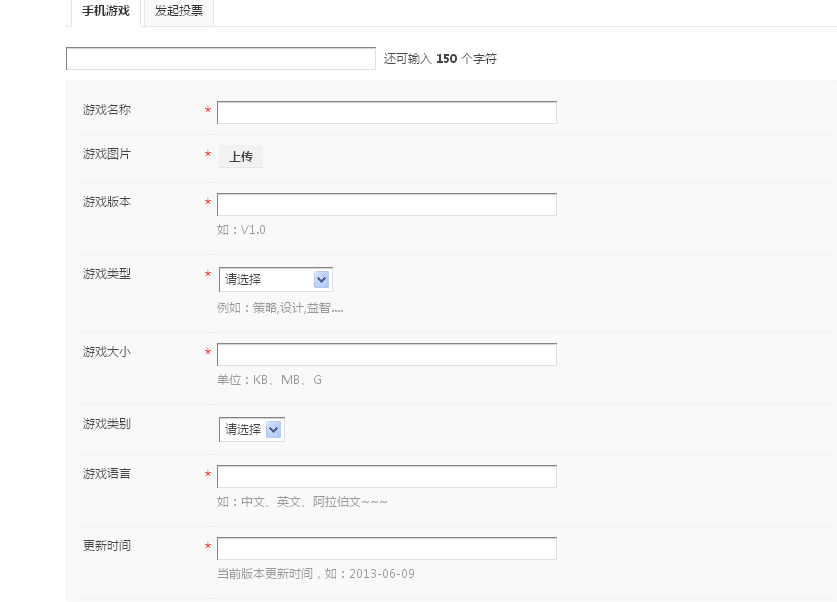The width and height of the screenshot is (837, 602).
Task: Click inside the 游戏大小 input field
Action: [386, 354]
